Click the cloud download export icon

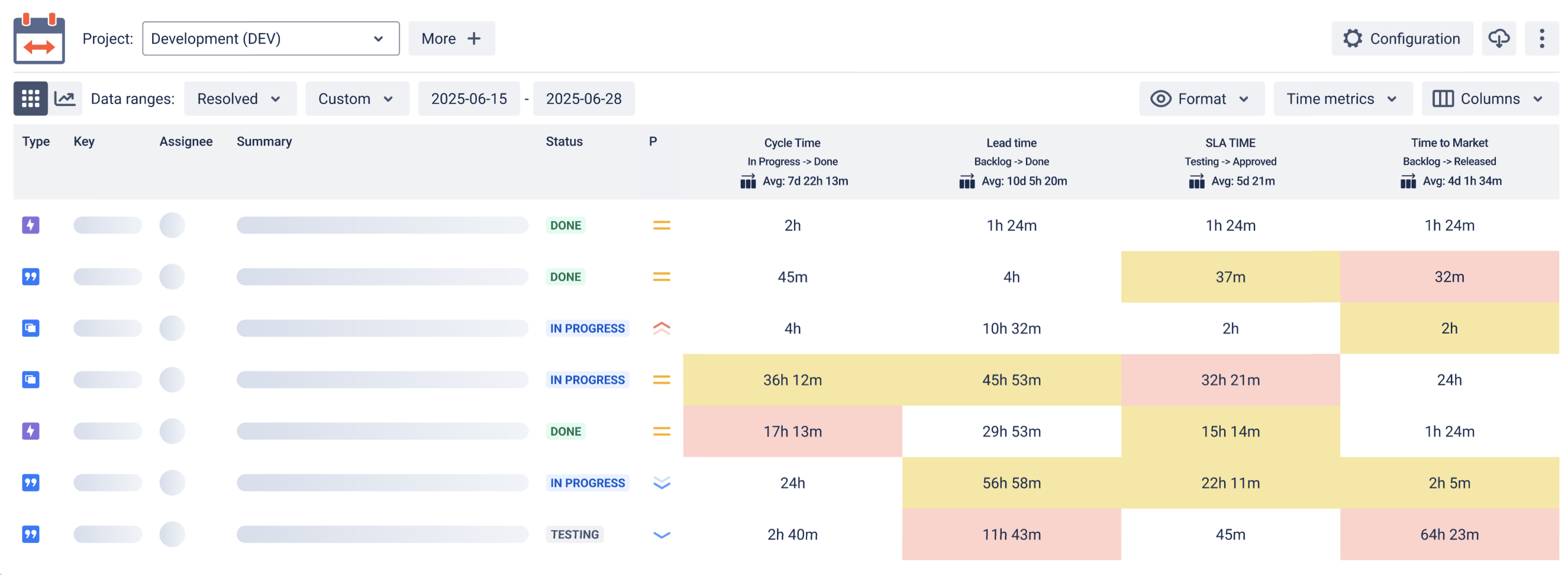pos(1499,38)
